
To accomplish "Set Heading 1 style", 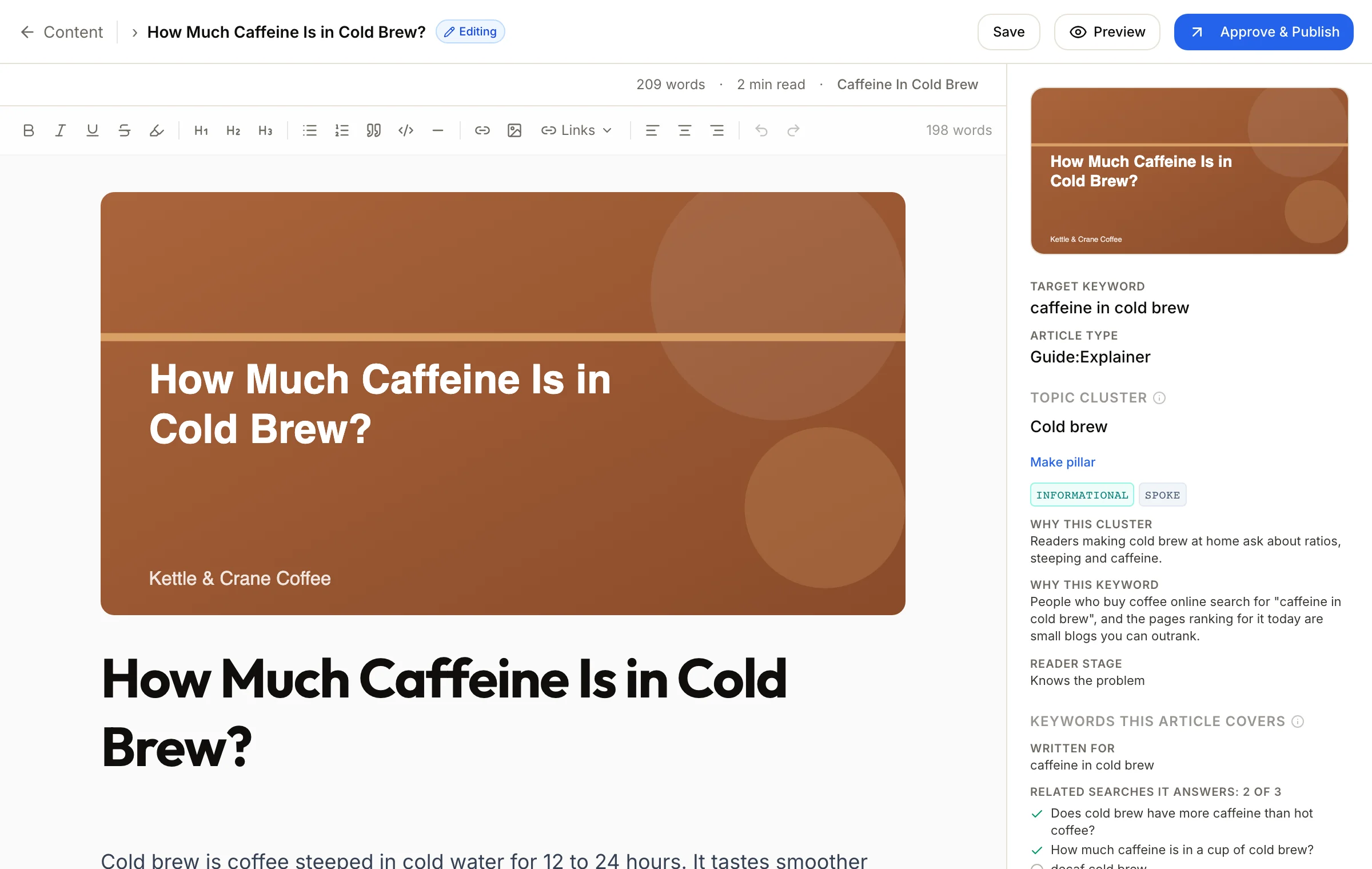I will [x=201, y=130].
